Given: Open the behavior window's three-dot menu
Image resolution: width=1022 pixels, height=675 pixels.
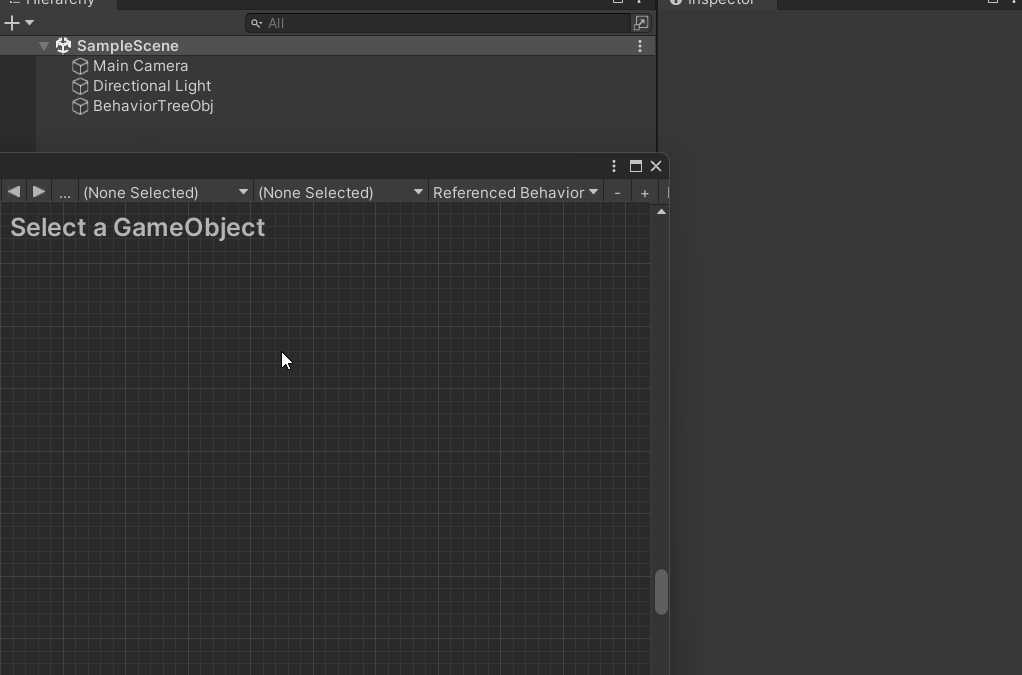Looking at the screenshot, I should (614, 166).
